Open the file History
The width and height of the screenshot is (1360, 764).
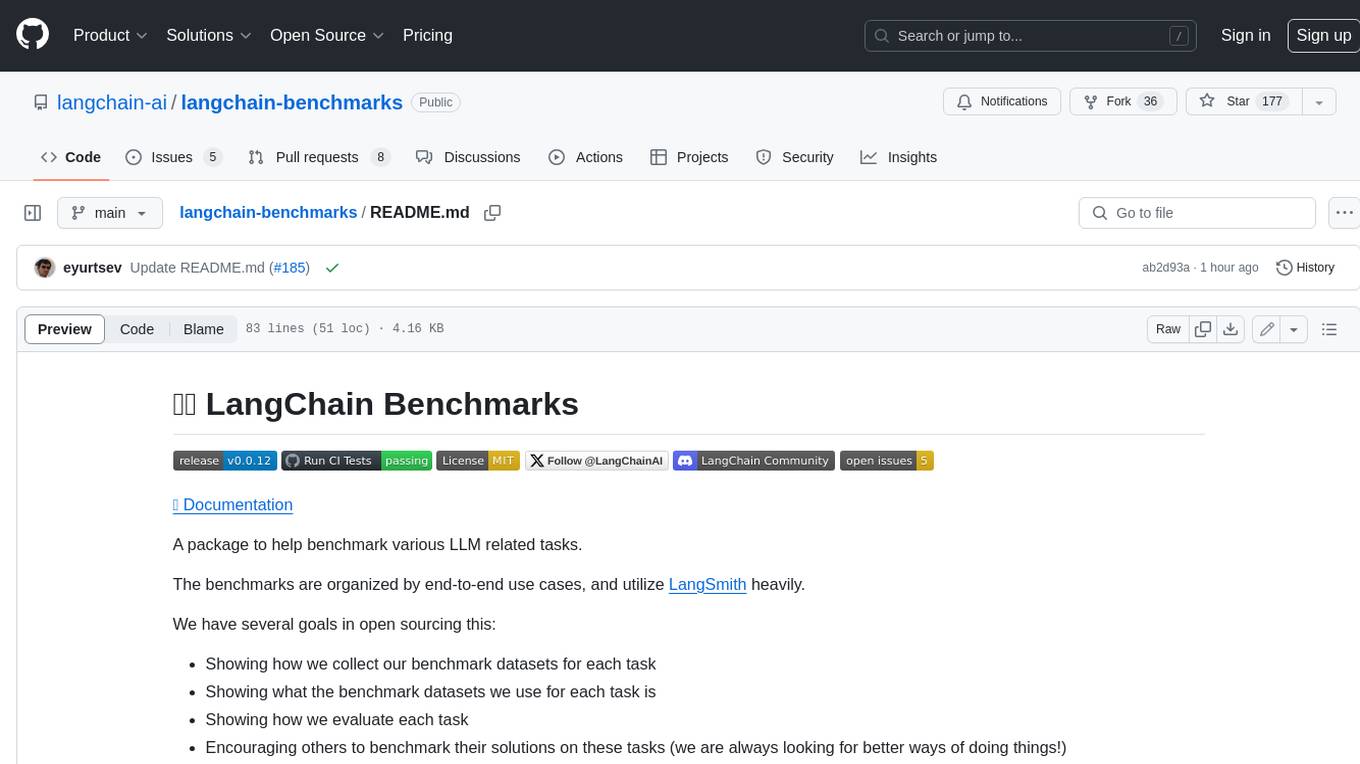[1306, 268]
